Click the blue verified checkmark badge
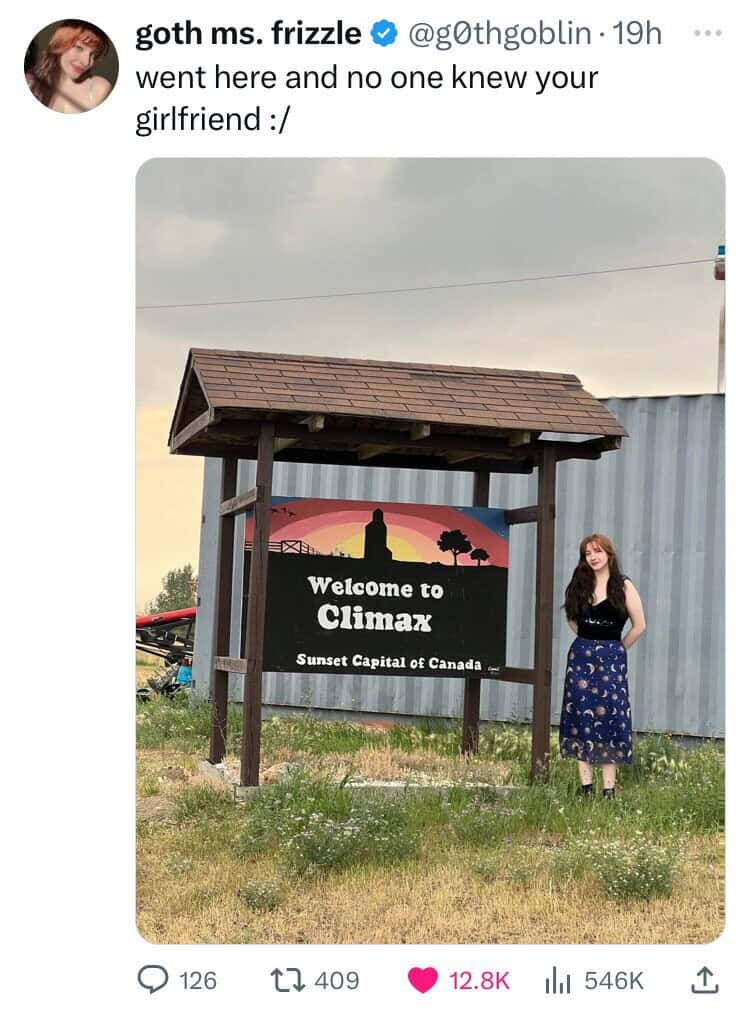Image resolution: width=750 pixels, height=1009 pixels. tap(384, 33)
